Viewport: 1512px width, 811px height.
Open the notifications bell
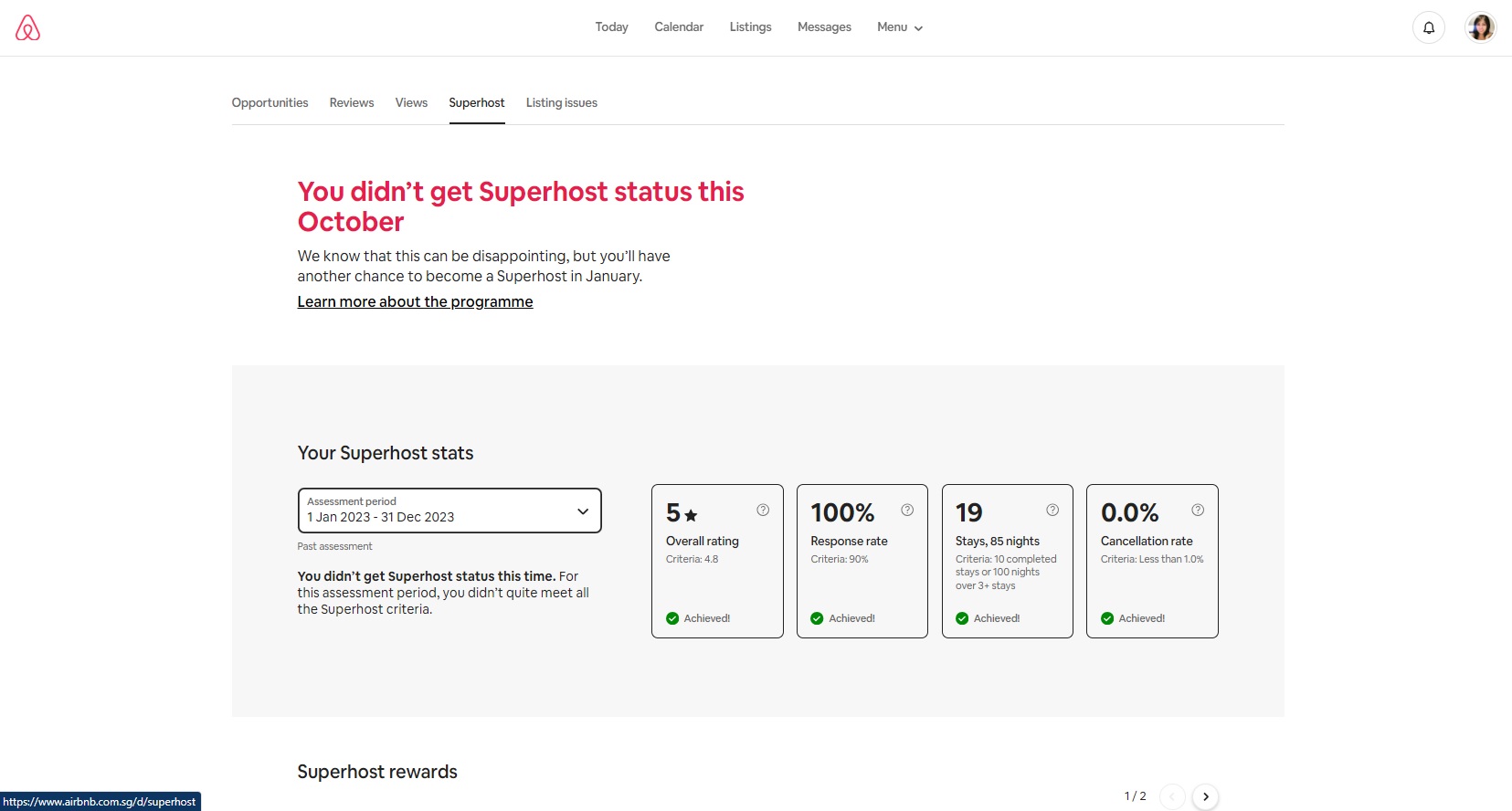tap(1429, 27)
